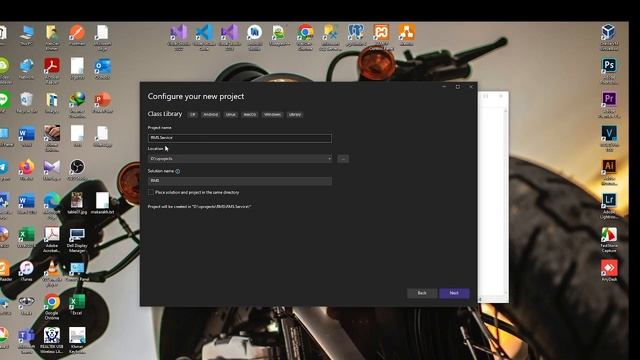Open the FastStone Capture desktop icon
Viewport: 640px width, 360px height.
pos(609,240)
